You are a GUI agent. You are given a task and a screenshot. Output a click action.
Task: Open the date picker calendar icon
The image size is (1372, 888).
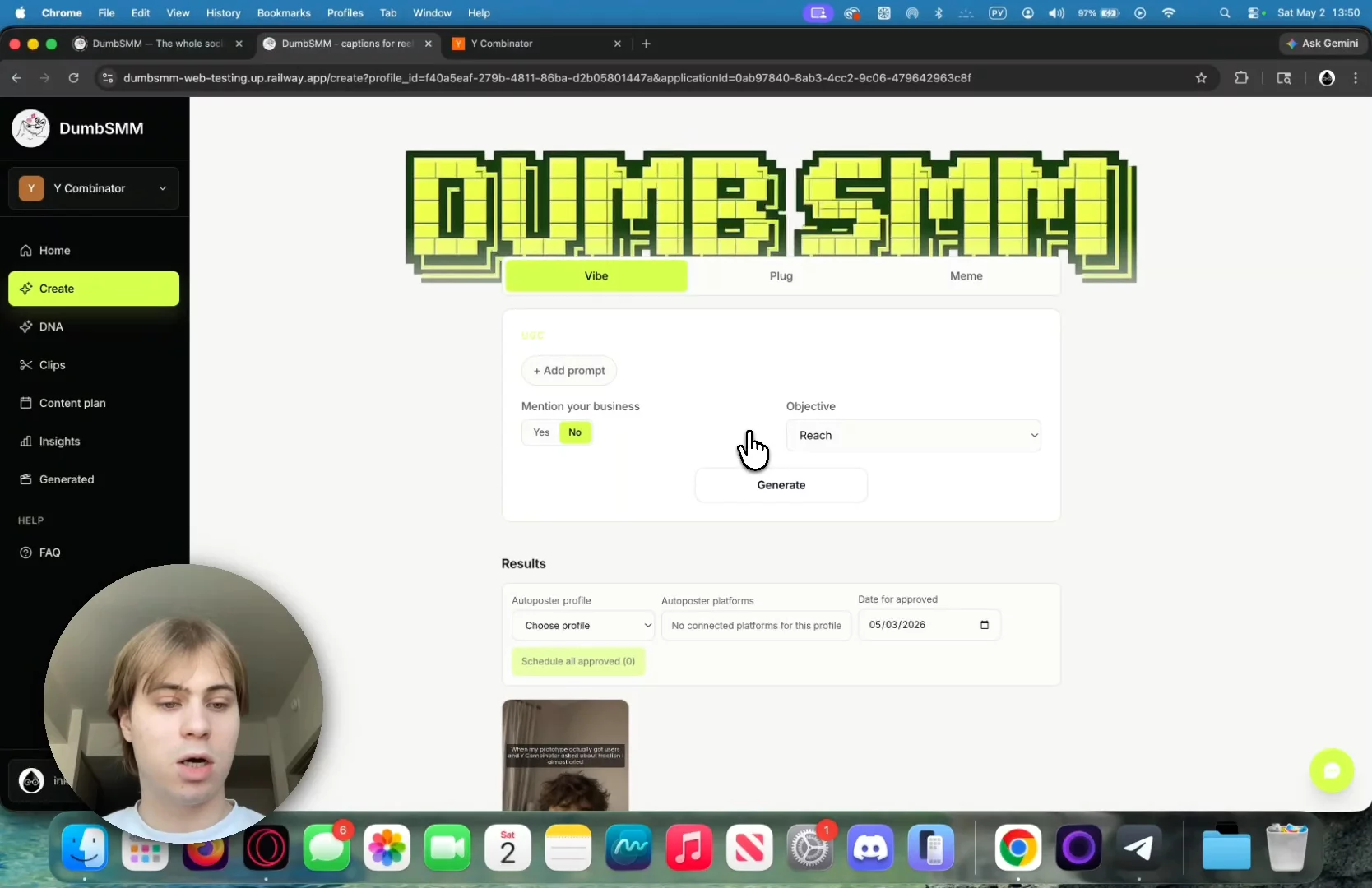985,625
